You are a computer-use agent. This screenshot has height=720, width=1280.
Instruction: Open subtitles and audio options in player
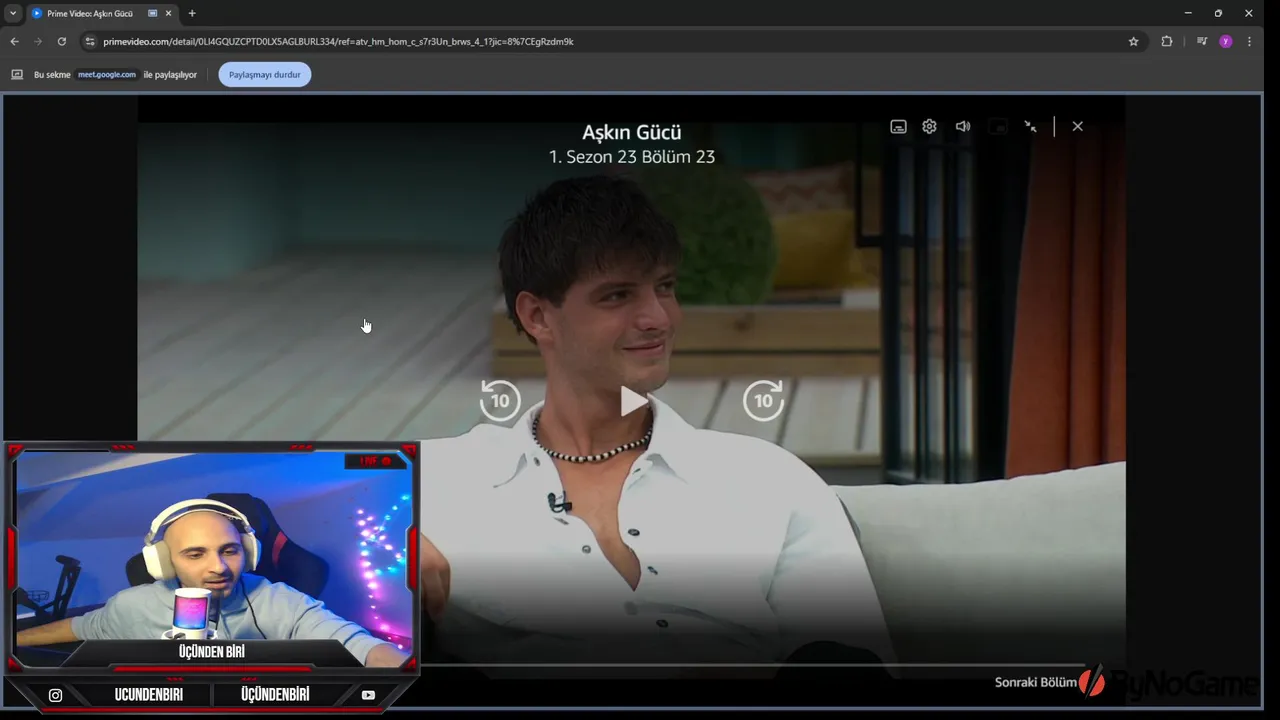pos(898,127)
